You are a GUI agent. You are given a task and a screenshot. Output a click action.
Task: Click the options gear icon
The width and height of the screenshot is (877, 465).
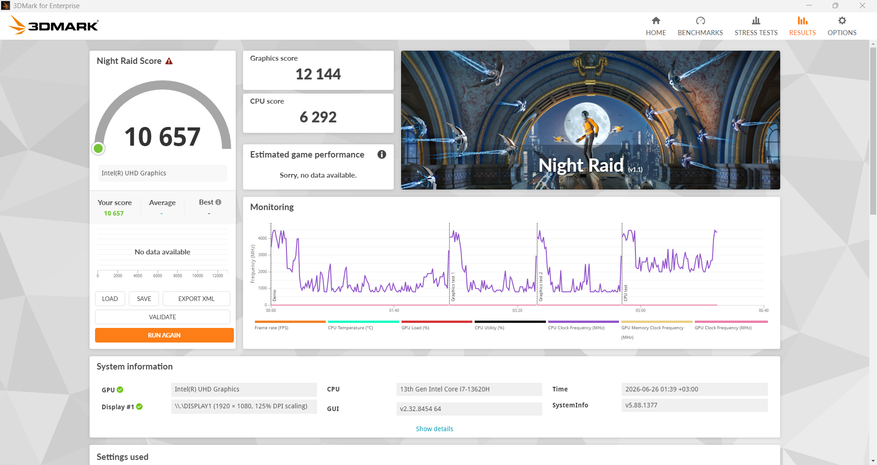(x=842, y=21)
